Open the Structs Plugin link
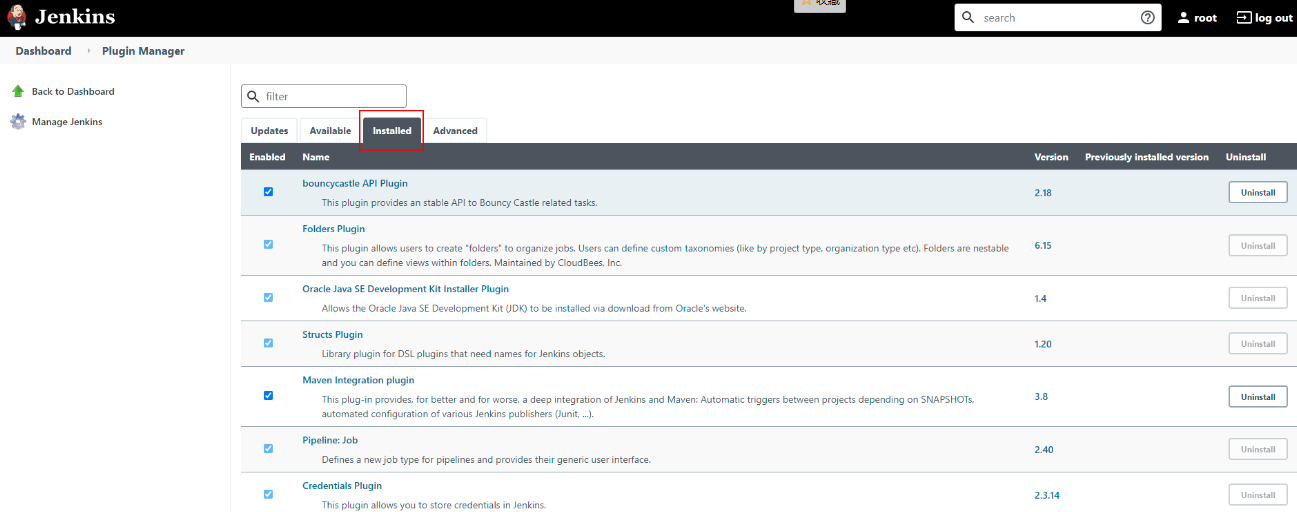Screen dimensions: 1297x512 (333, 335)
